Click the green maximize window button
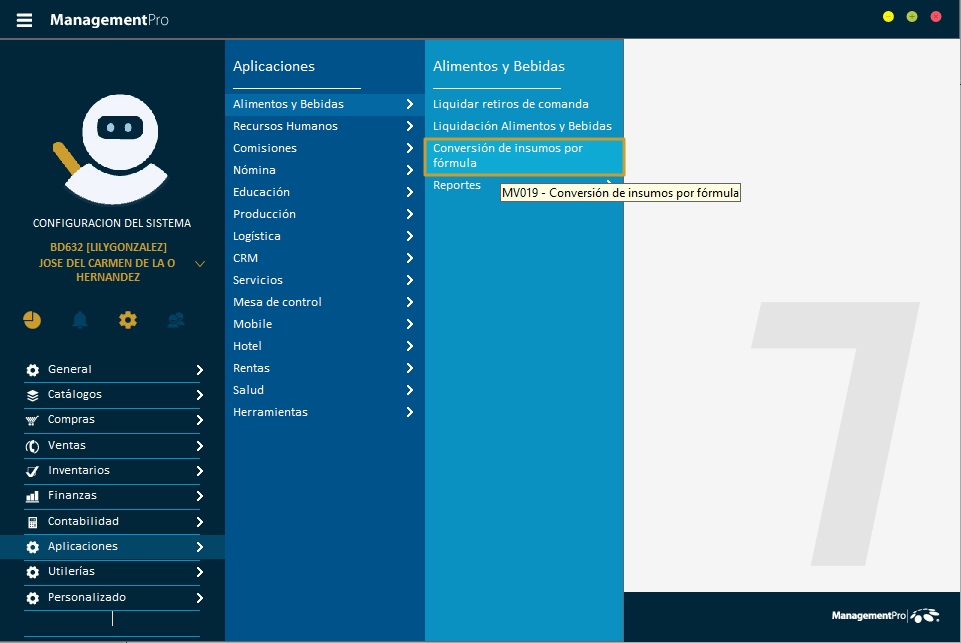The image size is (961, 643). click(912, 17)
